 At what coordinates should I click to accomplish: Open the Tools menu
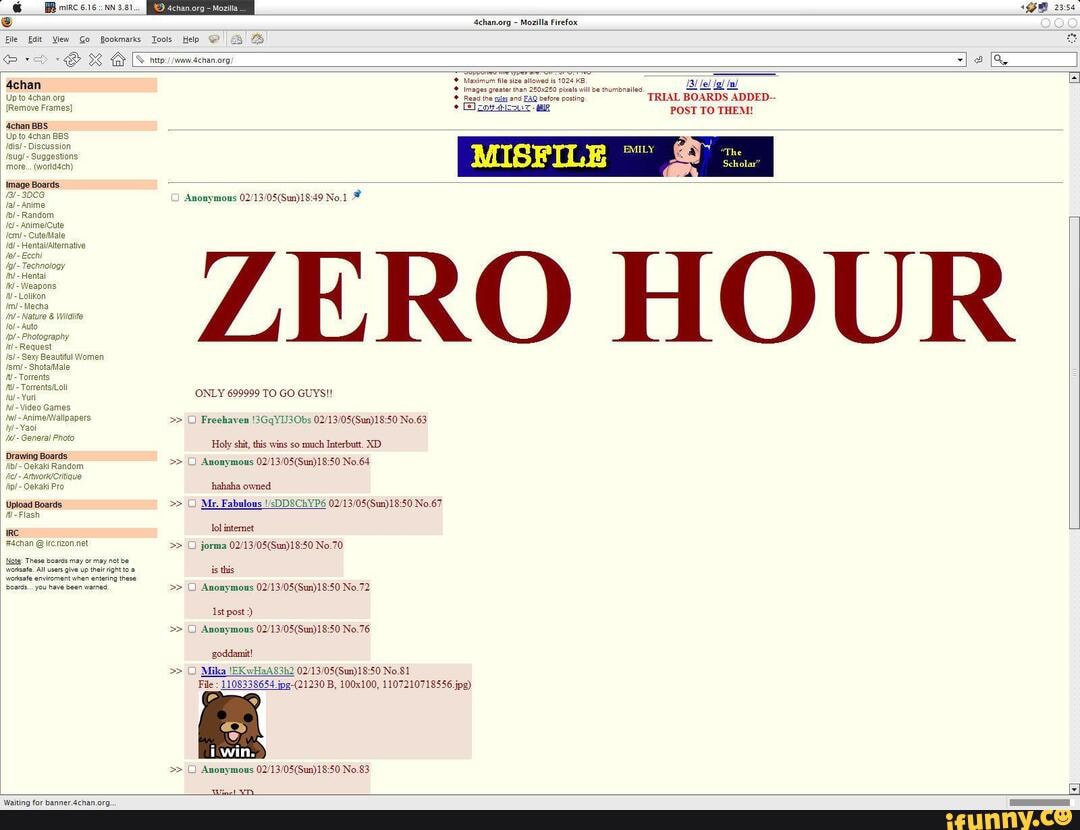[x=161, y=39]
